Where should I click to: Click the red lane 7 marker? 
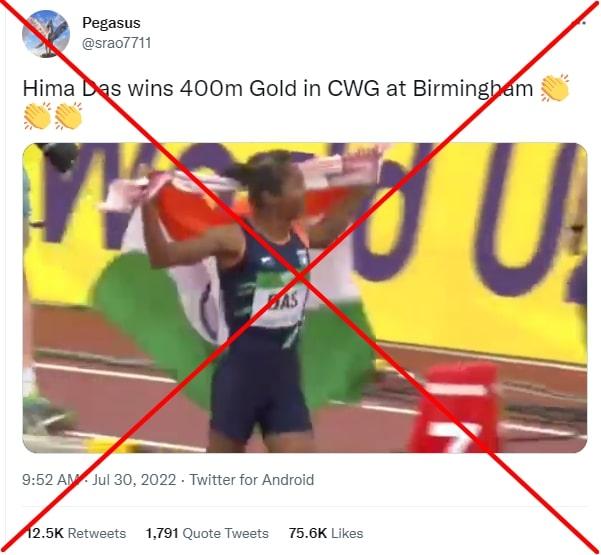click(455, 408)
